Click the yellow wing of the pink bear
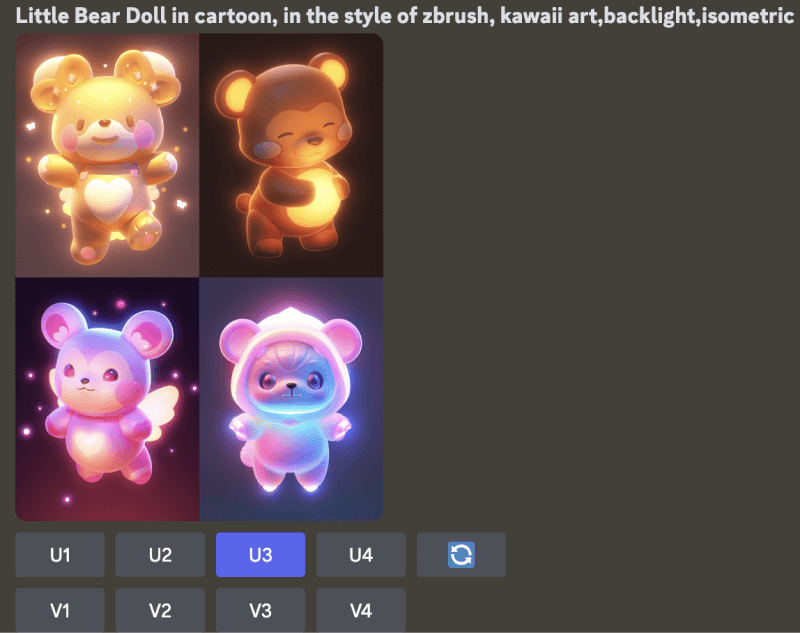Screen dimensions: 800x633 point(160,406)
